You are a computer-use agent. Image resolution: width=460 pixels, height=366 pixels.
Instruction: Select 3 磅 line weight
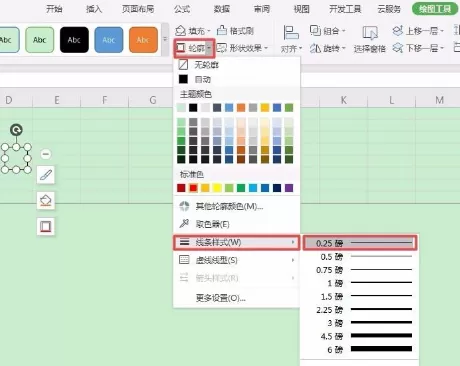pyautogui.click(x=360, y=323)
